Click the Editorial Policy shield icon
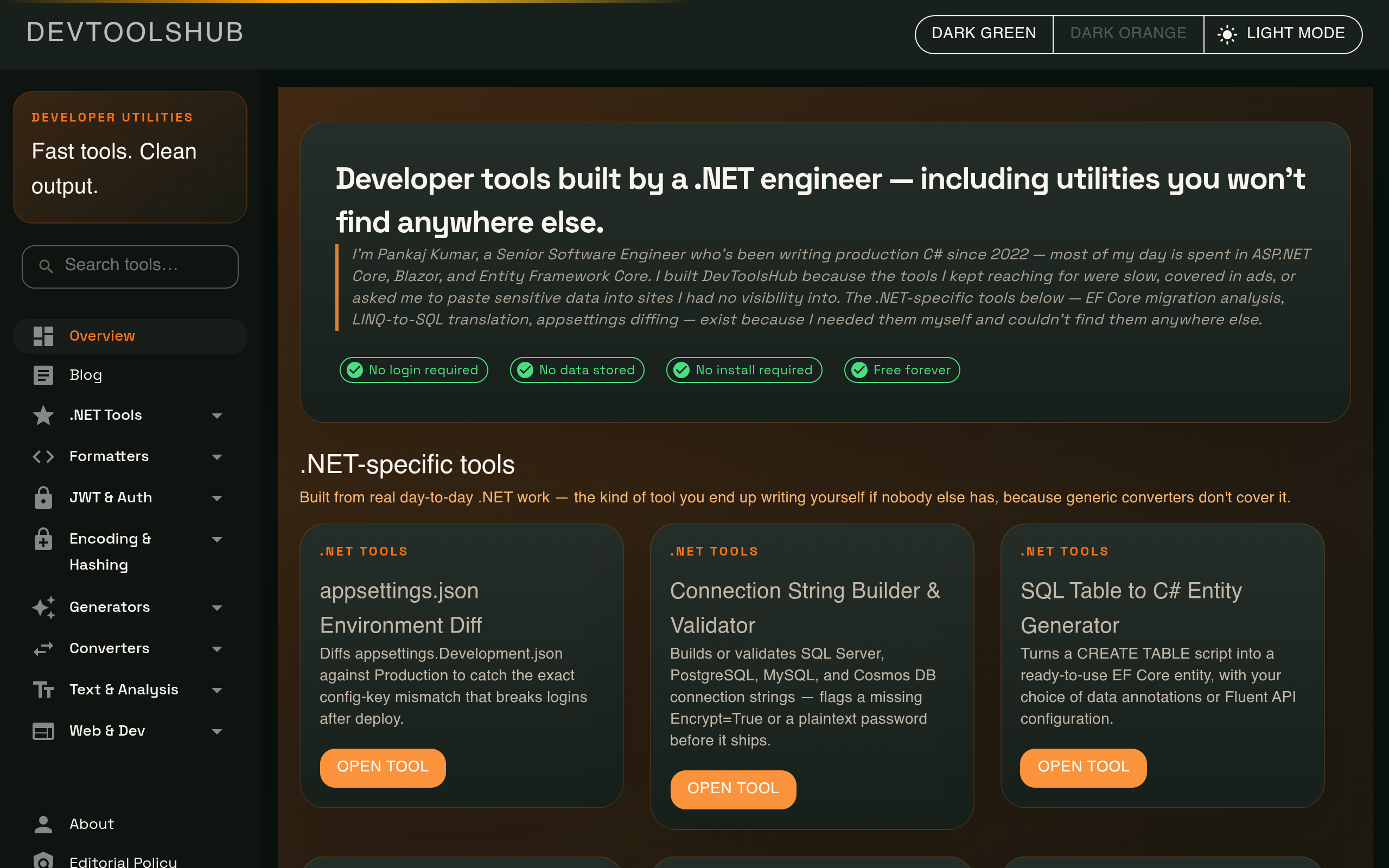 [x=43, y=861]
